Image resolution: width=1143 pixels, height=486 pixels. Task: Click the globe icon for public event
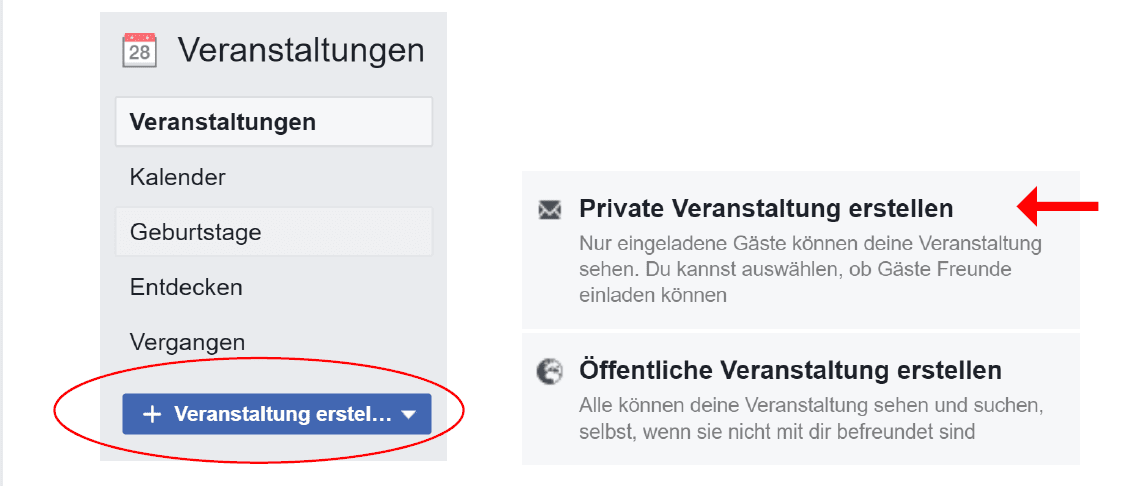pos(549,371)
